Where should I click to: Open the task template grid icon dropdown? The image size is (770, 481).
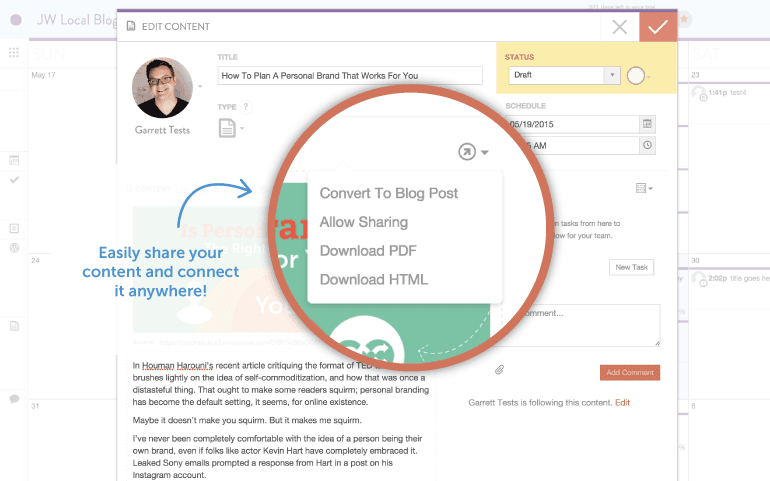[644, 188]
